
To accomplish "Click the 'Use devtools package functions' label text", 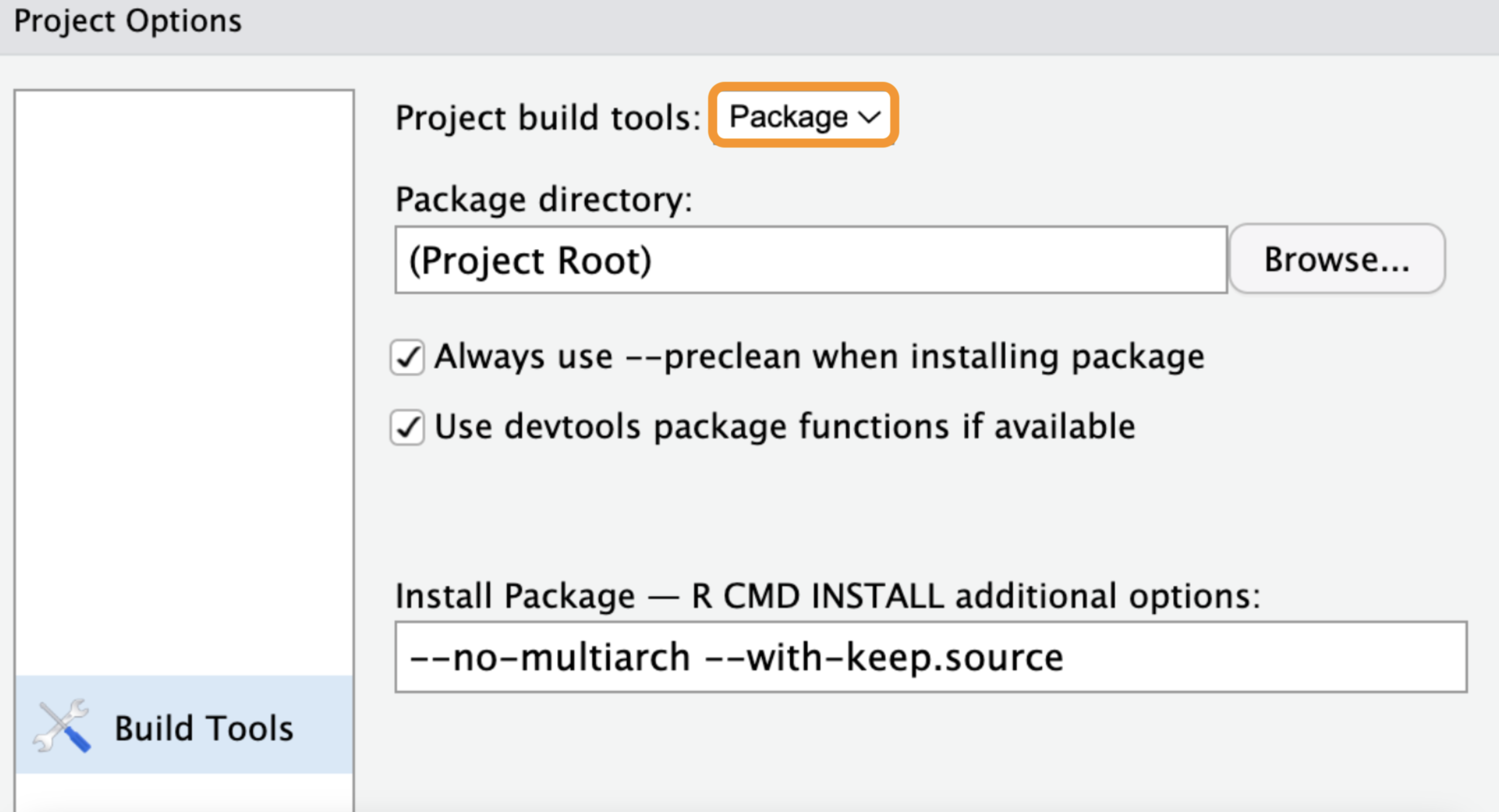I will [x=785, y=427].
